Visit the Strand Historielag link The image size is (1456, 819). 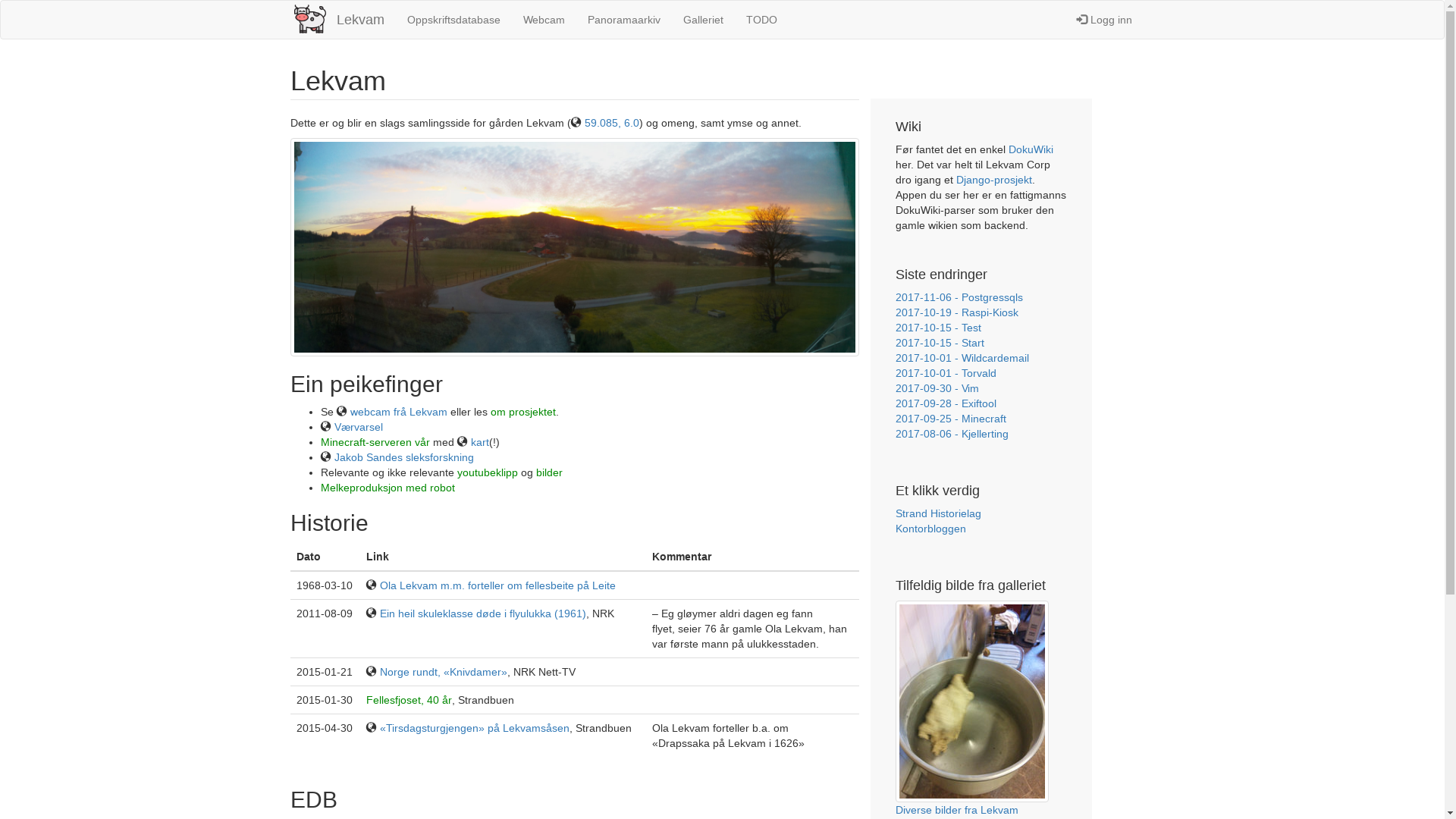click(938, 513)
